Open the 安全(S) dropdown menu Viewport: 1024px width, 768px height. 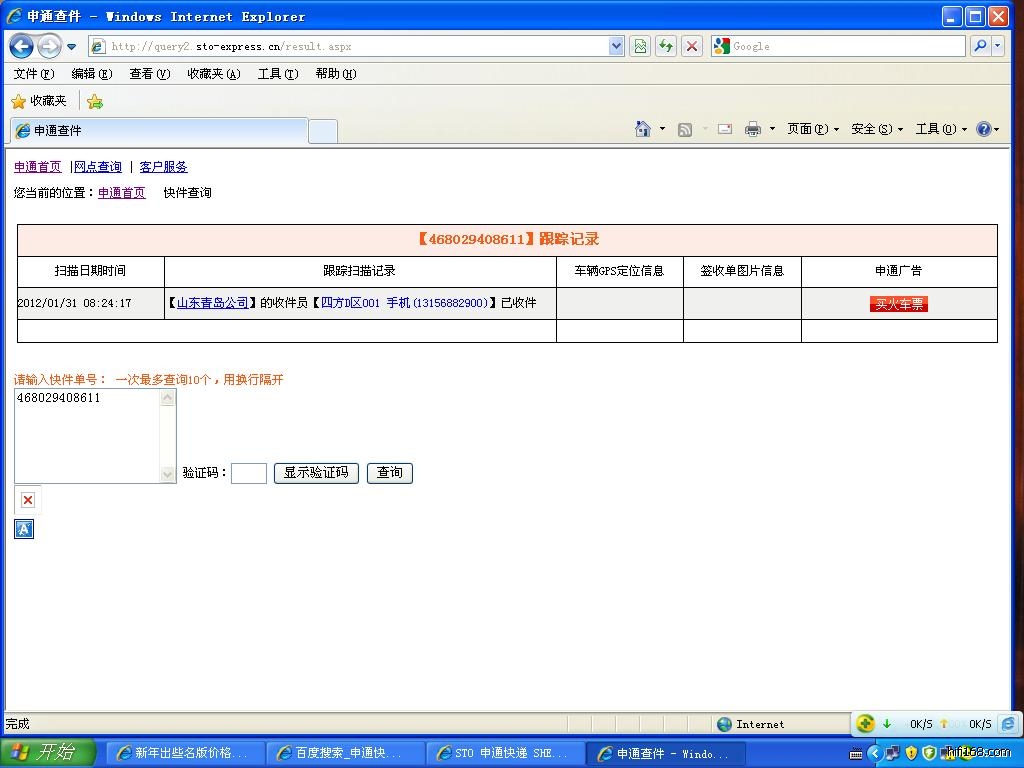point(876,129)
